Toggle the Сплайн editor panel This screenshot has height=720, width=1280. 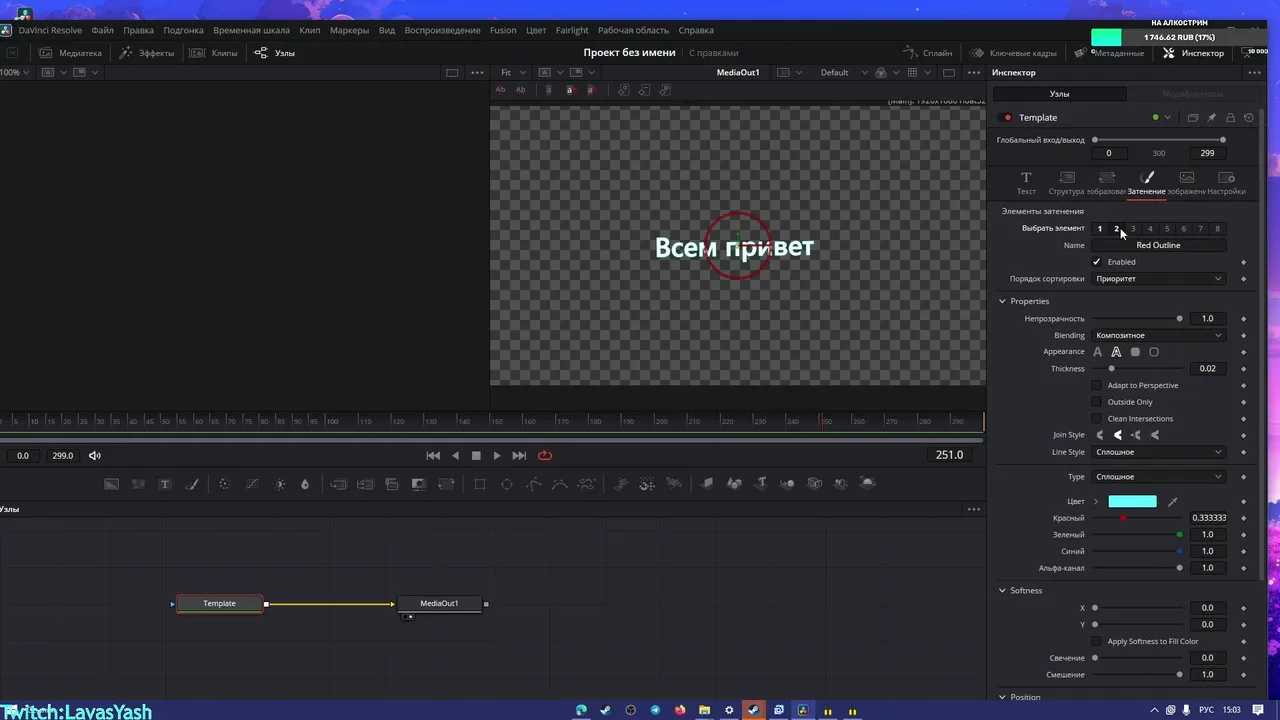pos(928,53)
